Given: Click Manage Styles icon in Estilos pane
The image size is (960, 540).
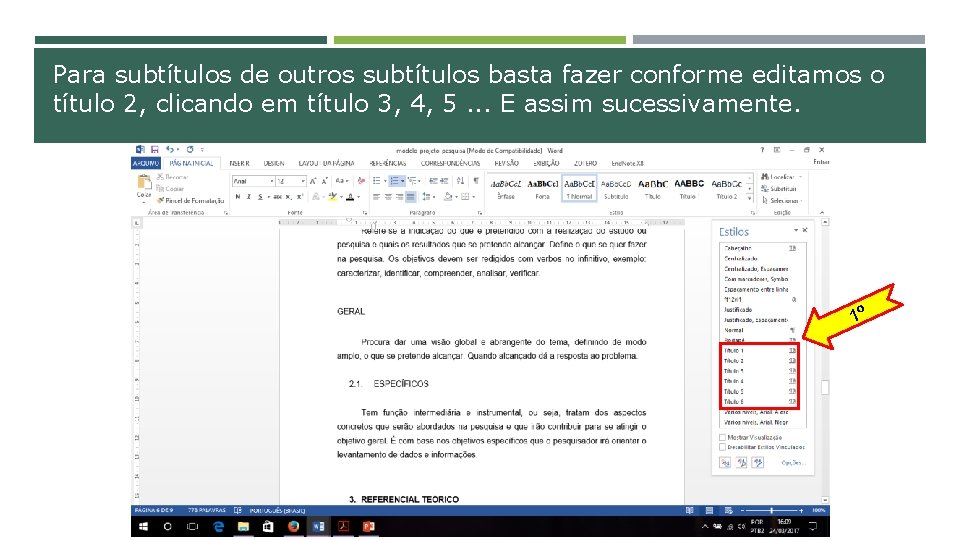Looking at the screenshot, I should click(758, 463).
